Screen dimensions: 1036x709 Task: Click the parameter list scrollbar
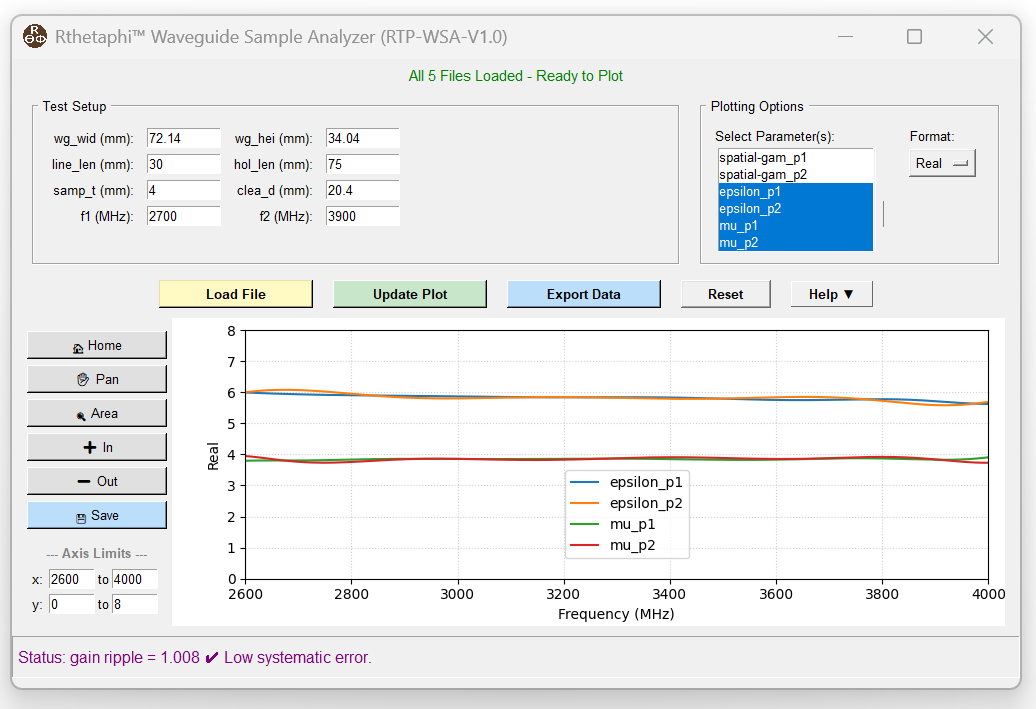pos(883,214)
